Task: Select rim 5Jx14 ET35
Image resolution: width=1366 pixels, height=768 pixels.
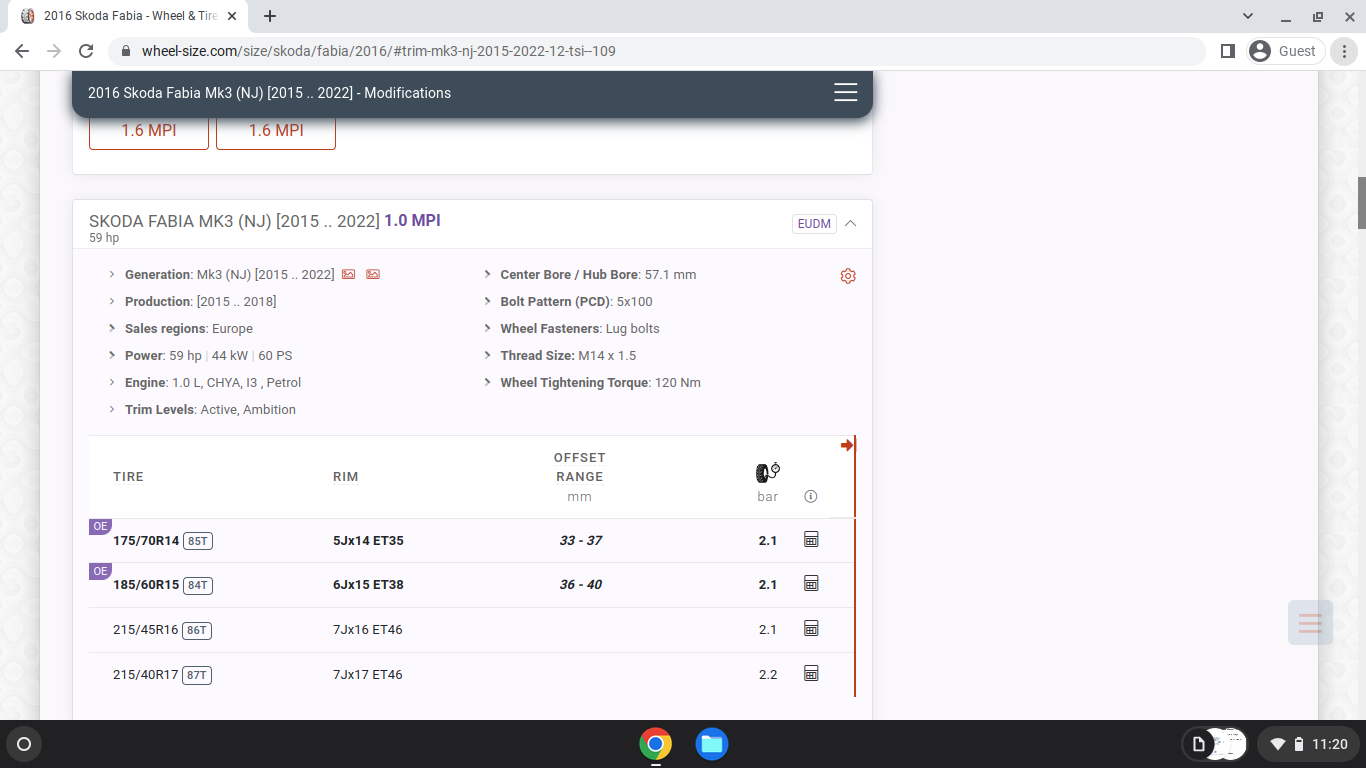Action: tap(368, 541)
